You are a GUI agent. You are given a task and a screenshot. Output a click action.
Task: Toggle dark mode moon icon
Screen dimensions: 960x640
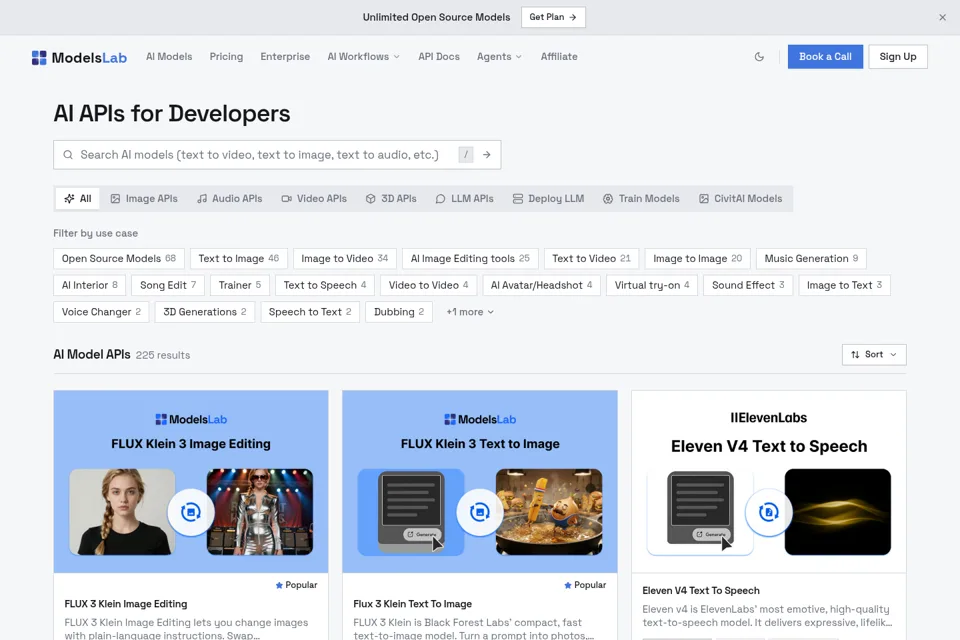point(759,57)
